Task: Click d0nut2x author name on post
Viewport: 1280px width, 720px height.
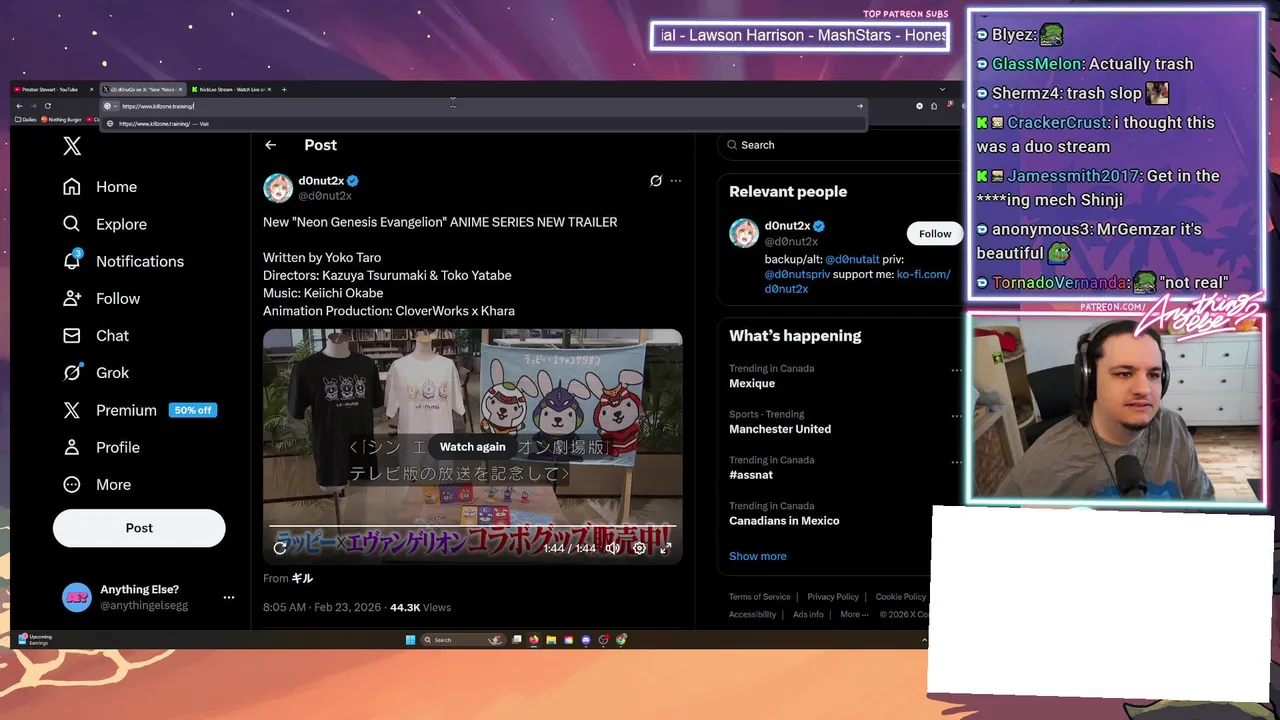Action: click(320, 181)
